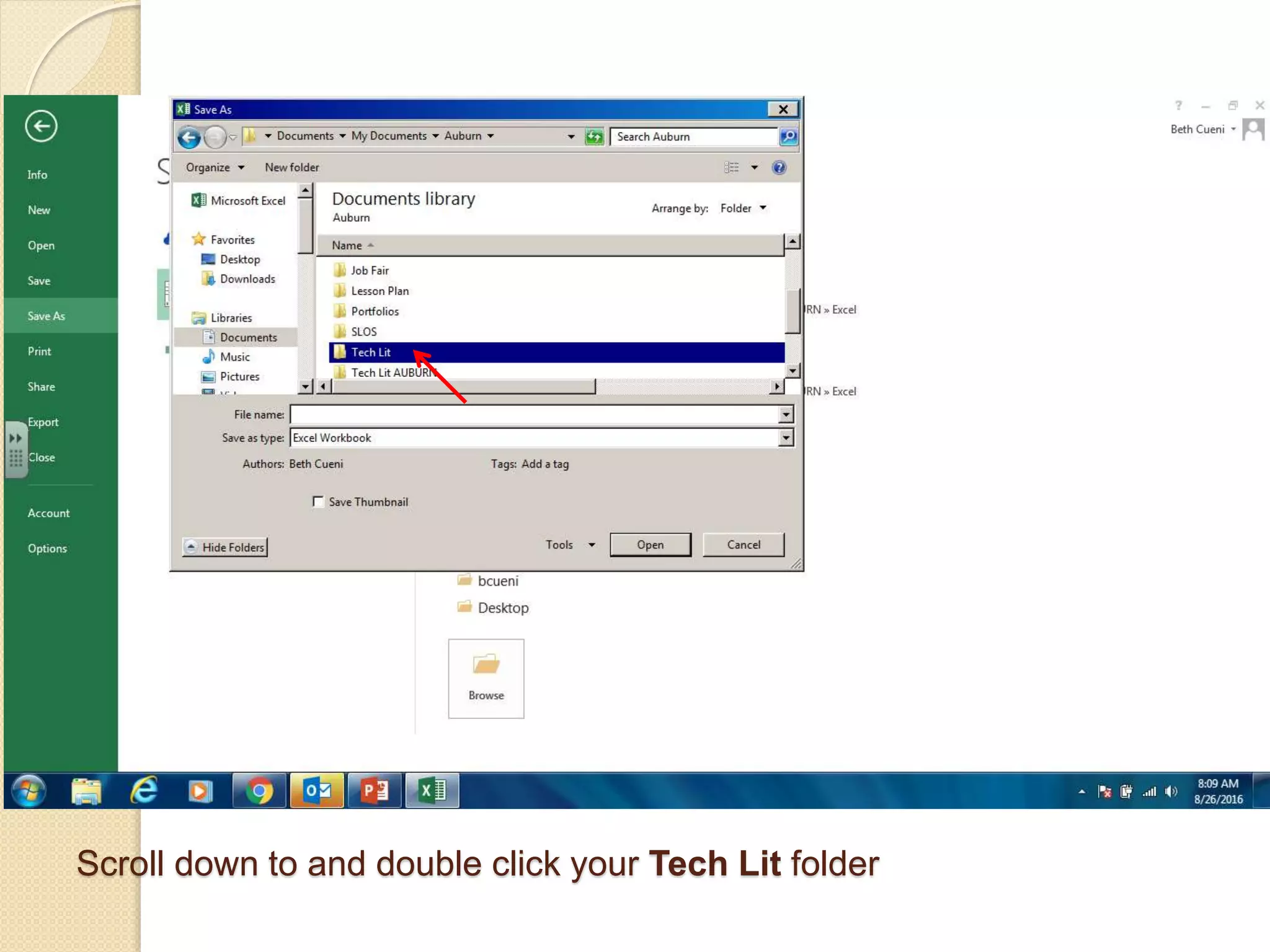Open the Documents breadcrumb dropdown arrow

(x=342, y=136)
